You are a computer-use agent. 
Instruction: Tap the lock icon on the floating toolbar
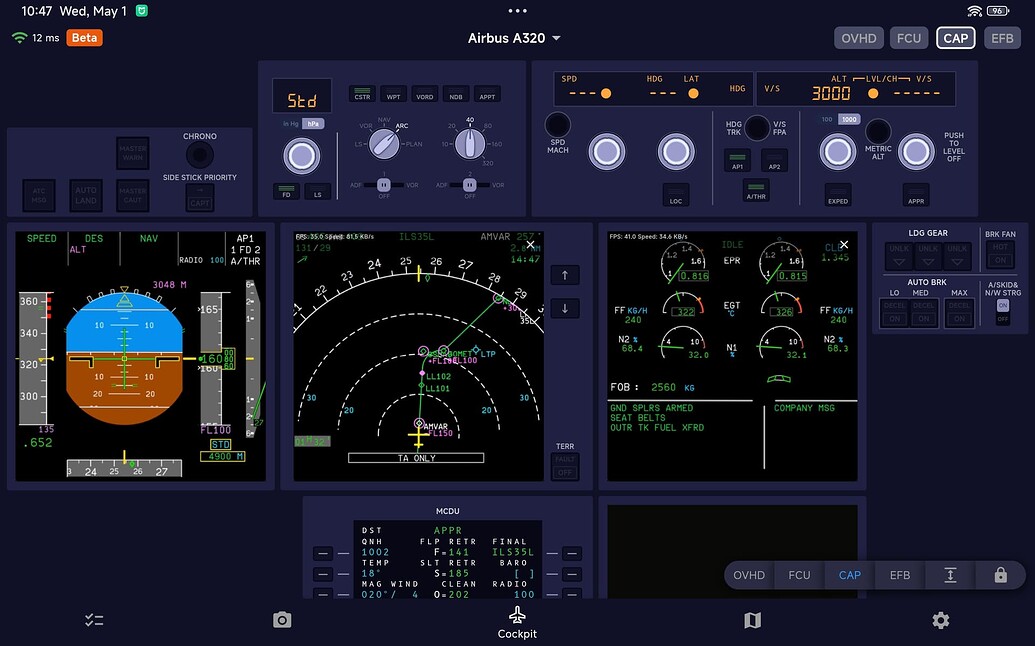pos(1000,575)
